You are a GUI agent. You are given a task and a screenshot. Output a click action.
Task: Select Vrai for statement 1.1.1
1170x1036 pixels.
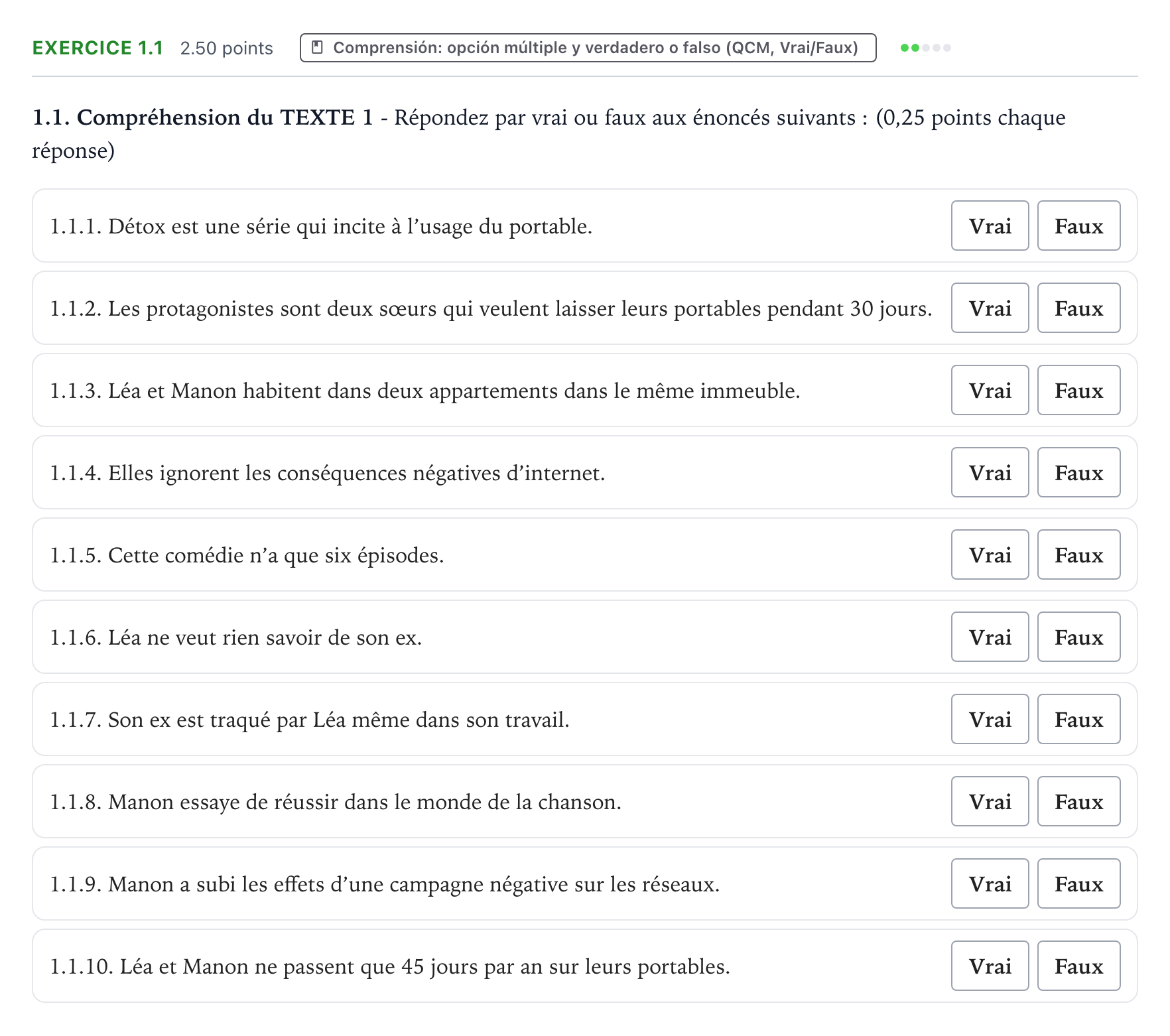(x=990, y=226)
